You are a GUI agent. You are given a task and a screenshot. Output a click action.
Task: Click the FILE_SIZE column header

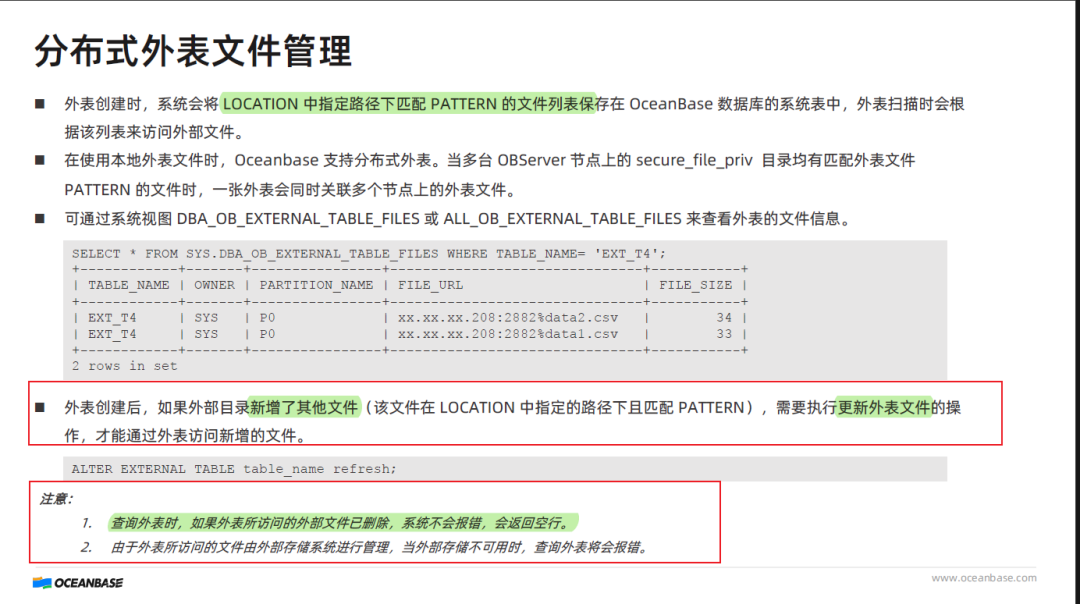click(695, 285)
